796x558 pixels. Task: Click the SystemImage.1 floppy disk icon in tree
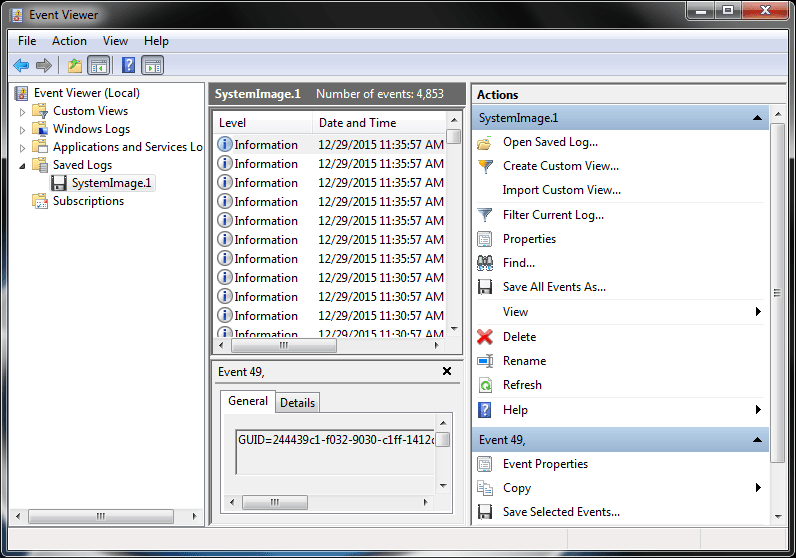pos(59,183)
